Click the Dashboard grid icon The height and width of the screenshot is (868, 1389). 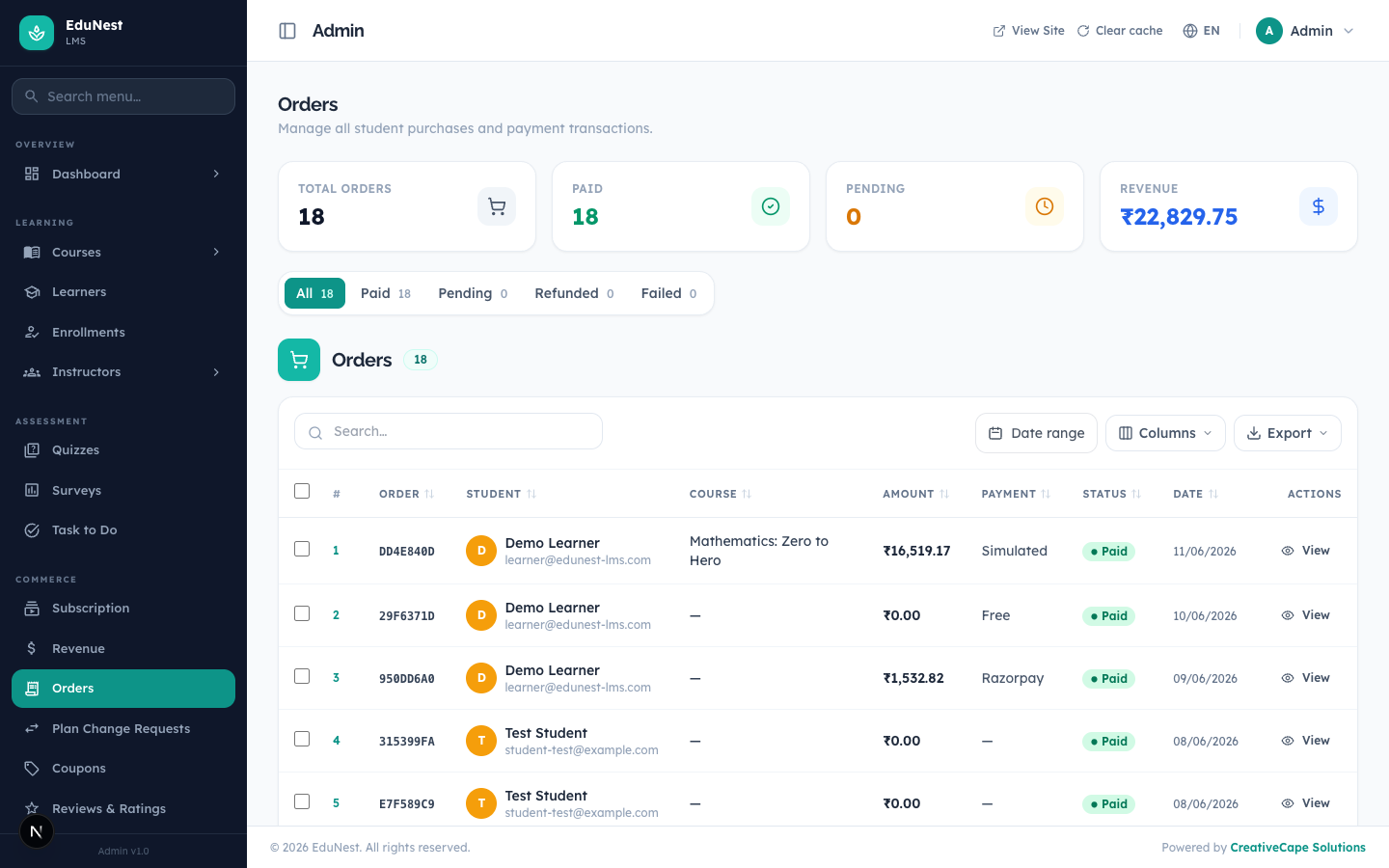click(32, 174)
